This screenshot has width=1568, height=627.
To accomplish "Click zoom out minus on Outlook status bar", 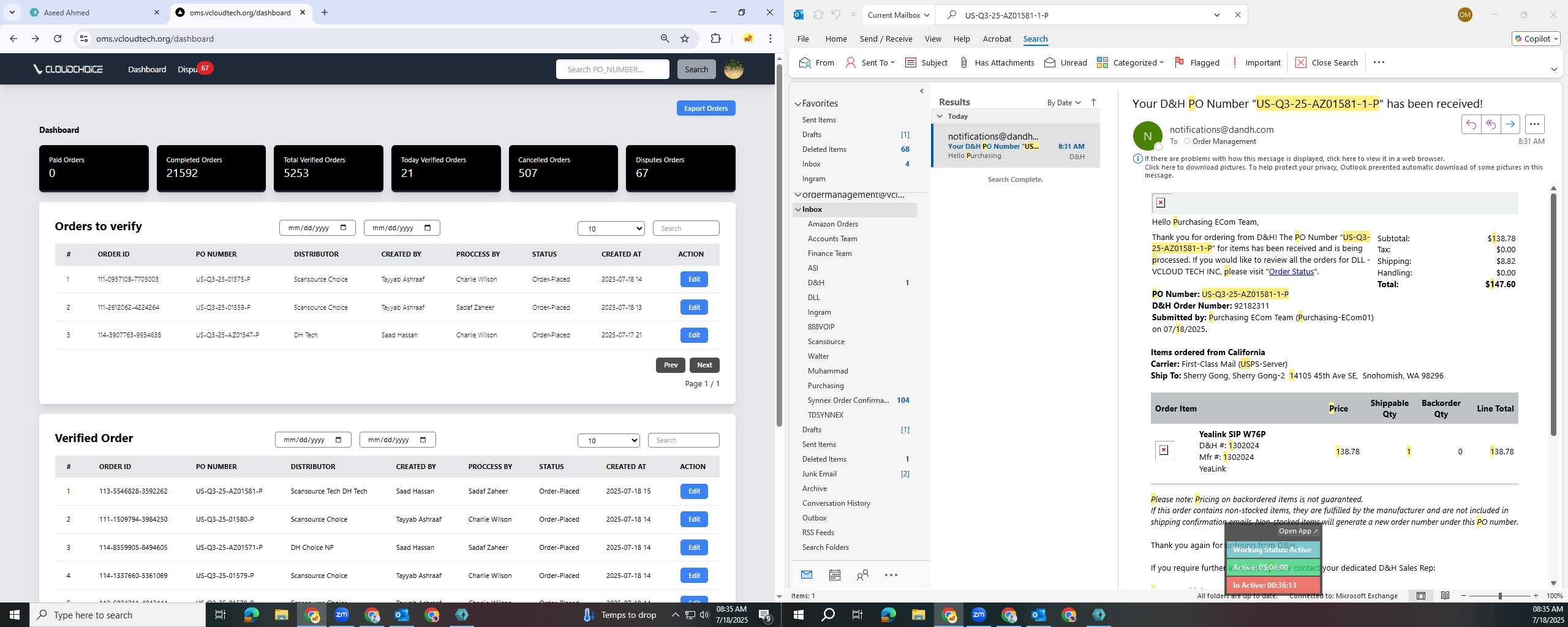I will pos(1463,596).
